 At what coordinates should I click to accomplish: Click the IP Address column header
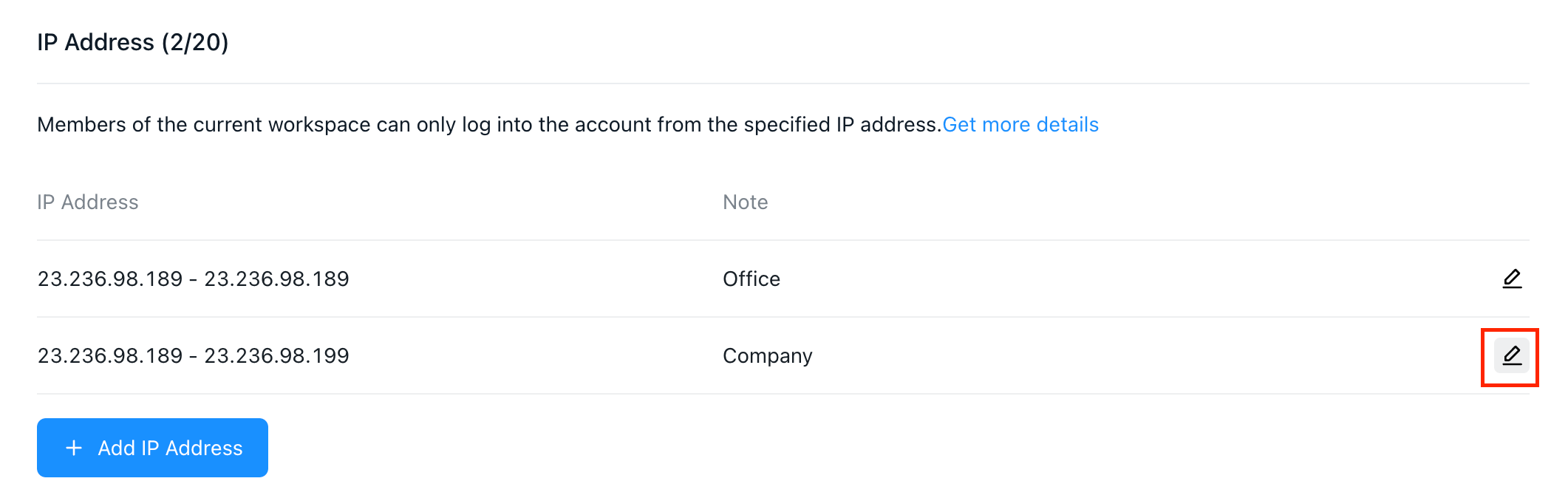click(x=88, y=202)
